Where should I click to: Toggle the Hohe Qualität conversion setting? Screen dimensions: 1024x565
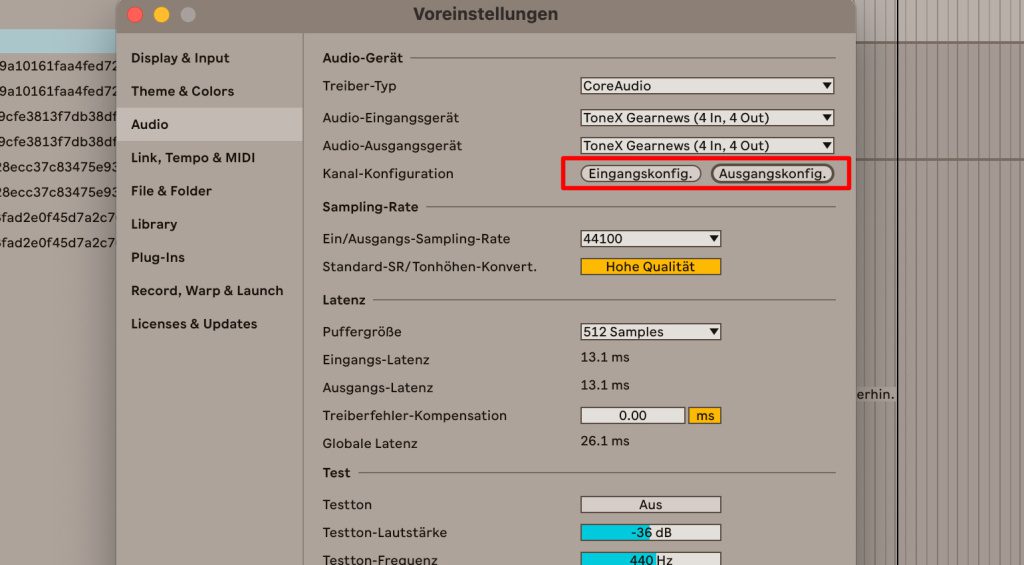650,267
